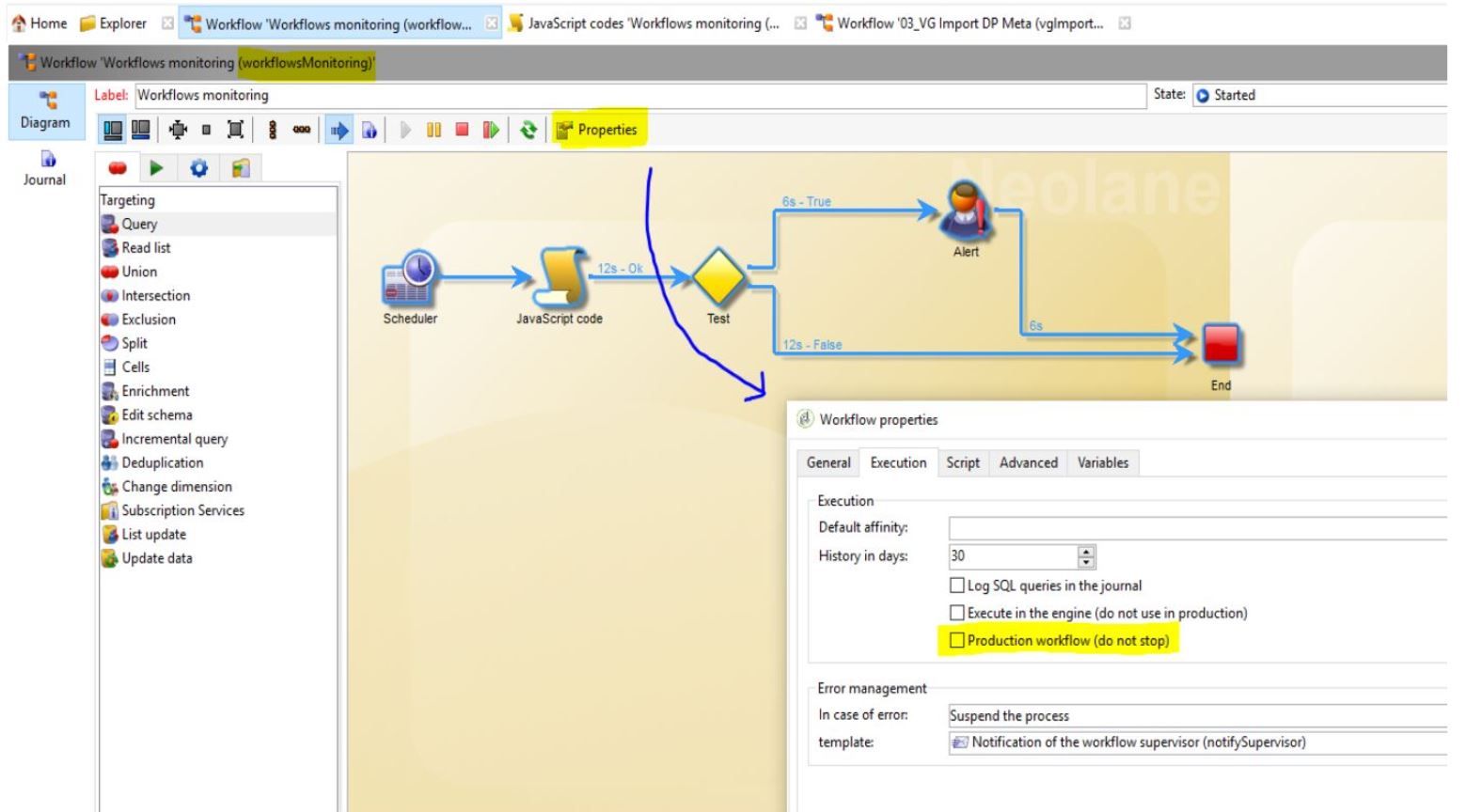Select the Scheduler activity node

coord(409,279)
